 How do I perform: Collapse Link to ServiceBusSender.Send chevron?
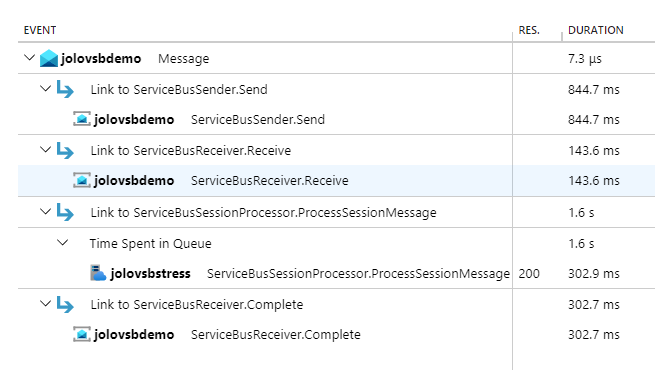tap(46, 89)
